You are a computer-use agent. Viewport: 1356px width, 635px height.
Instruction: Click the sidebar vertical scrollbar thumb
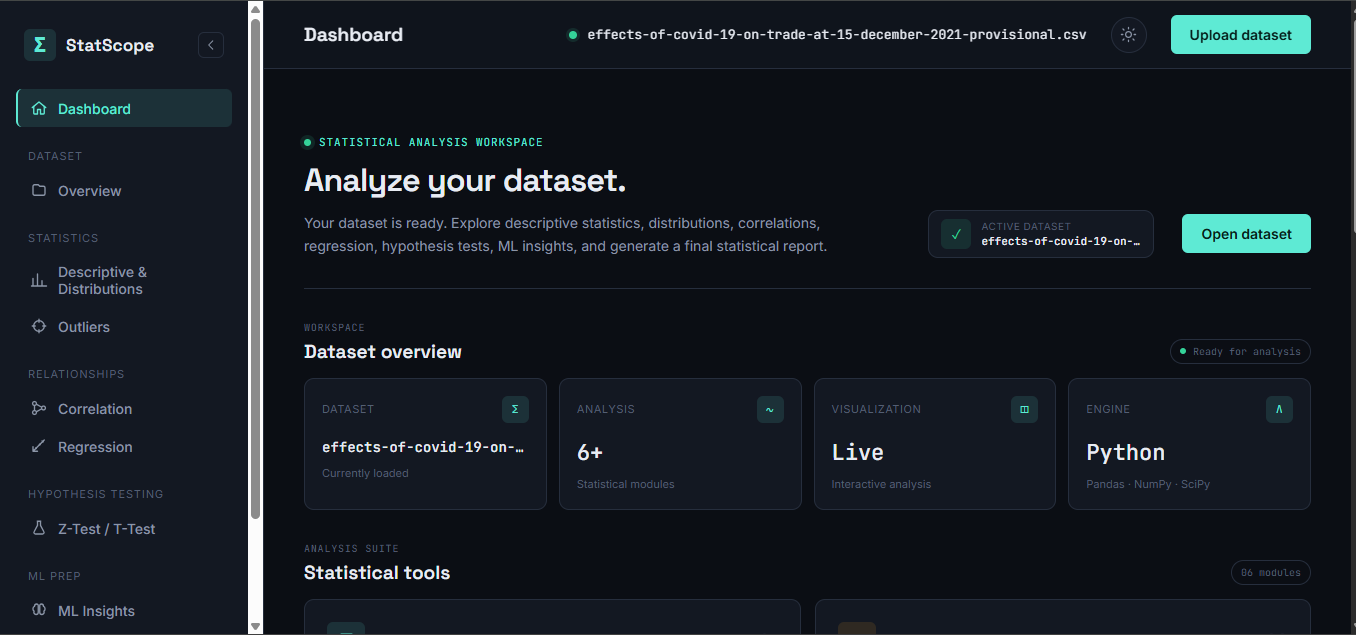coord(255,268)
